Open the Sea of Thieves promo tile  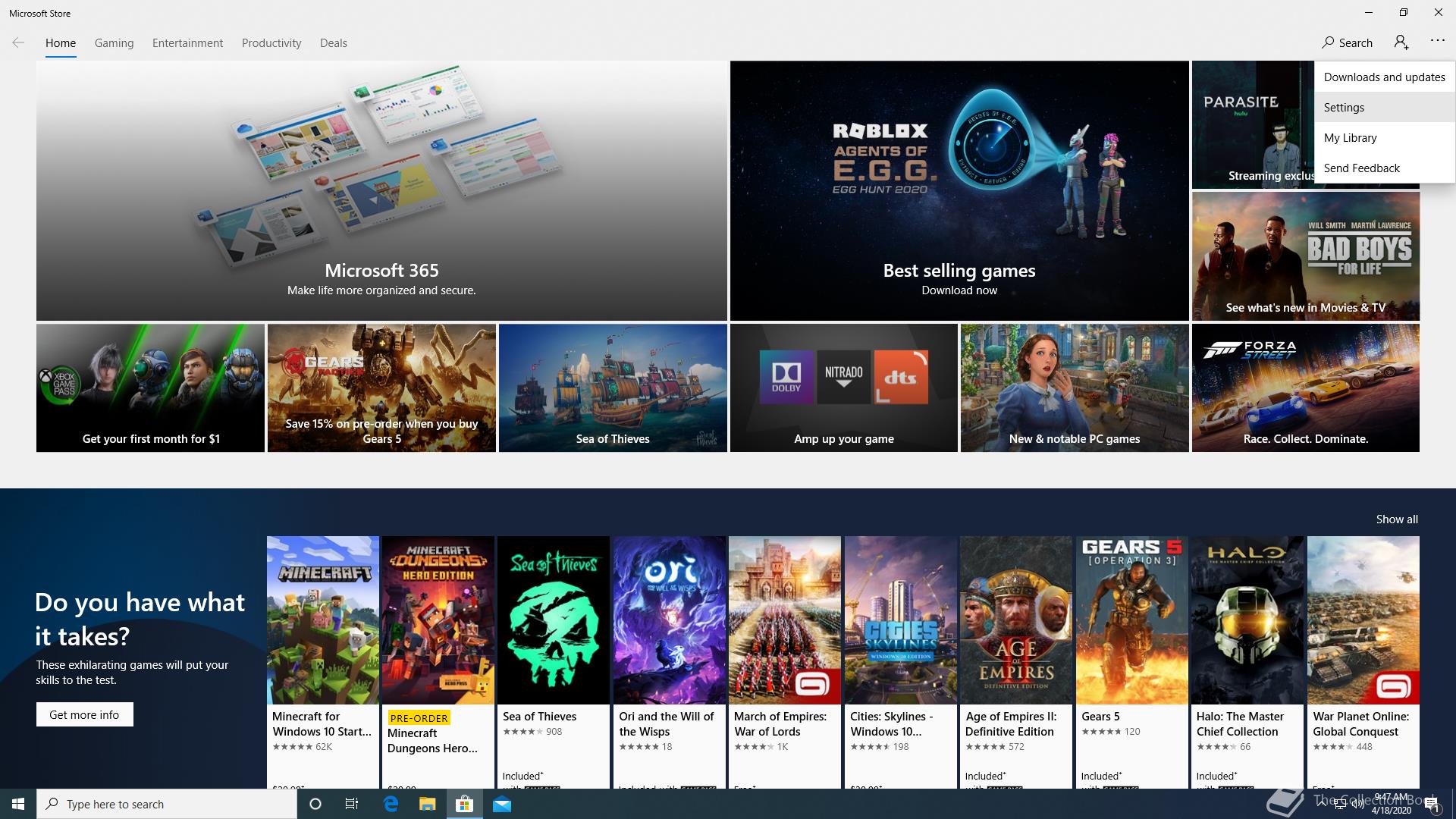click(x=613, y=388)
